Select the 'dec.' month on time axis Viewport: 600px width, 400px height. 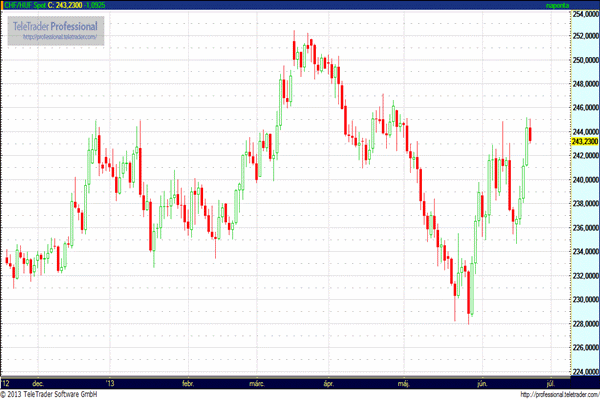click(38, 383)
